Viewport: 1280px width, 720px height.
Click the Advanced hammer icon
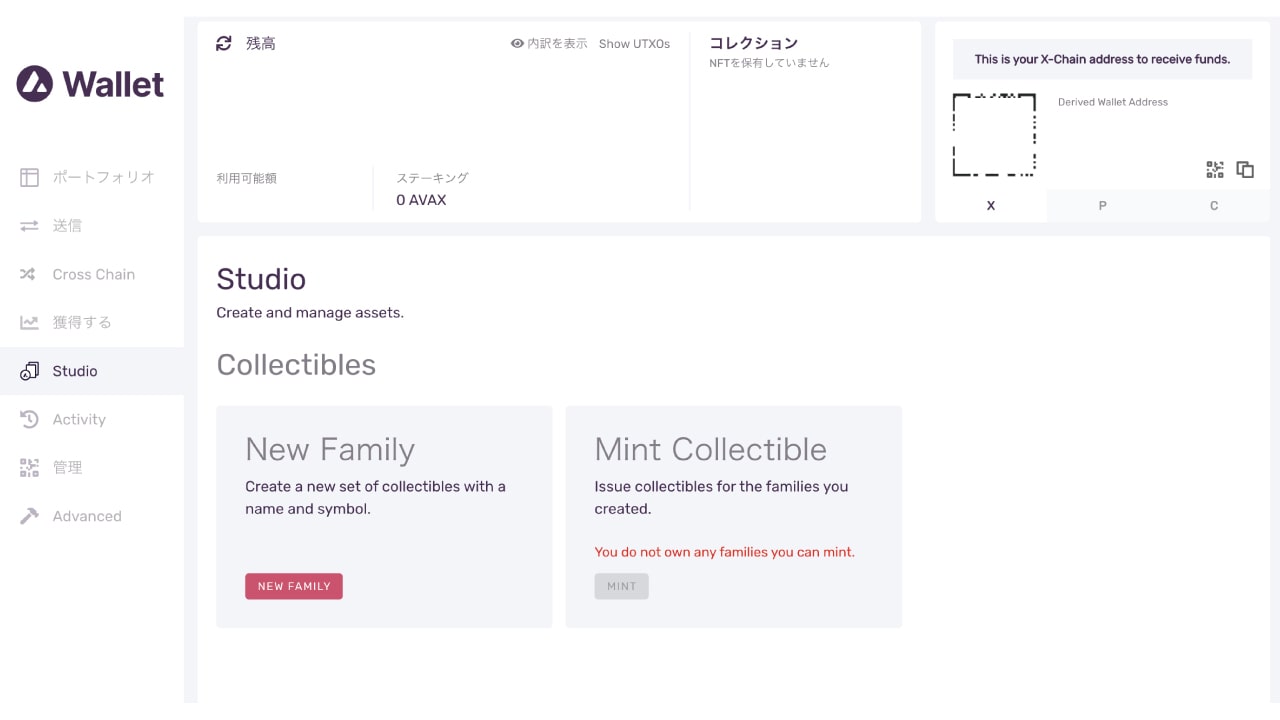pyautogui.click(x=29, y=516)
